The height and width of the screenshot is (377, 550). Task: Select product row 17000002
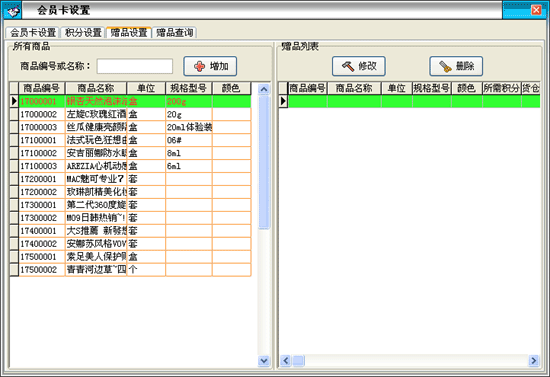point(135,114)
